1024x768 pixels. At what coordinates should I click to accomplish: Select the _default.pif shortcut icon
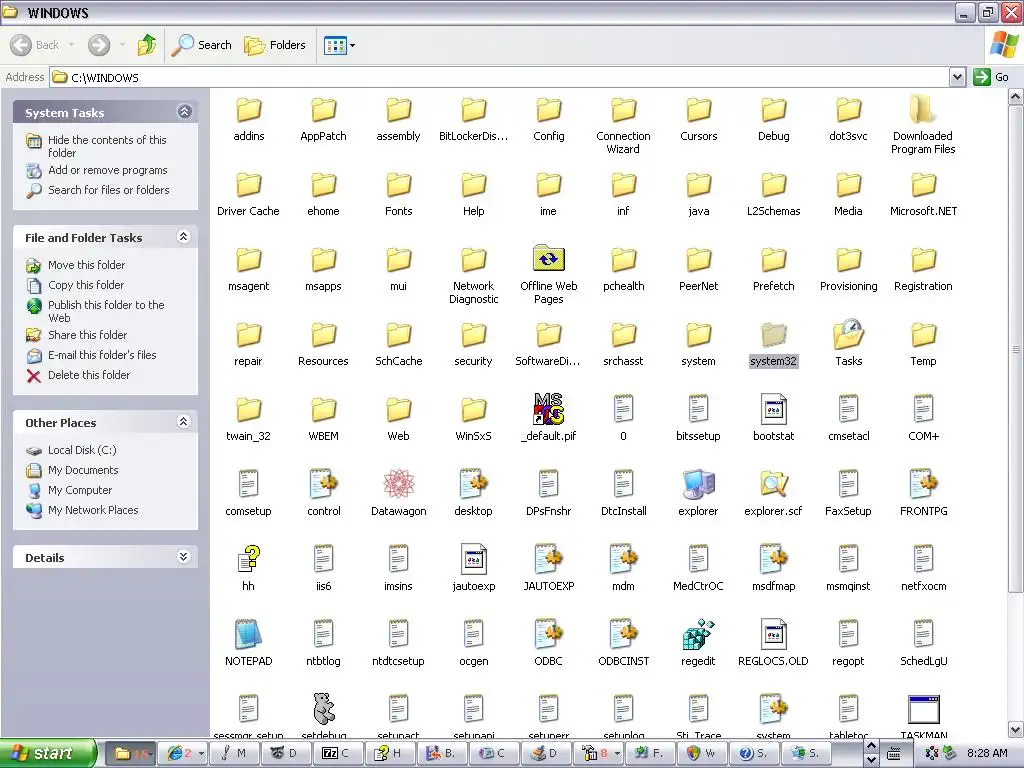tap(549, 409)
